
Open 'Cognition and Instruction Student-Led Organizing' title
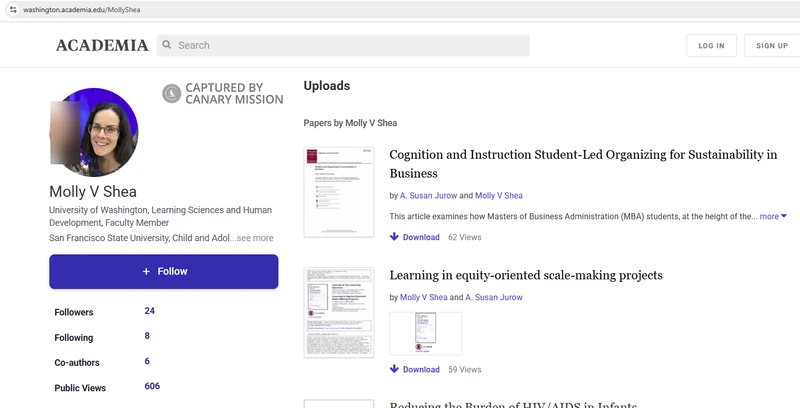click(x=583, y=164)
